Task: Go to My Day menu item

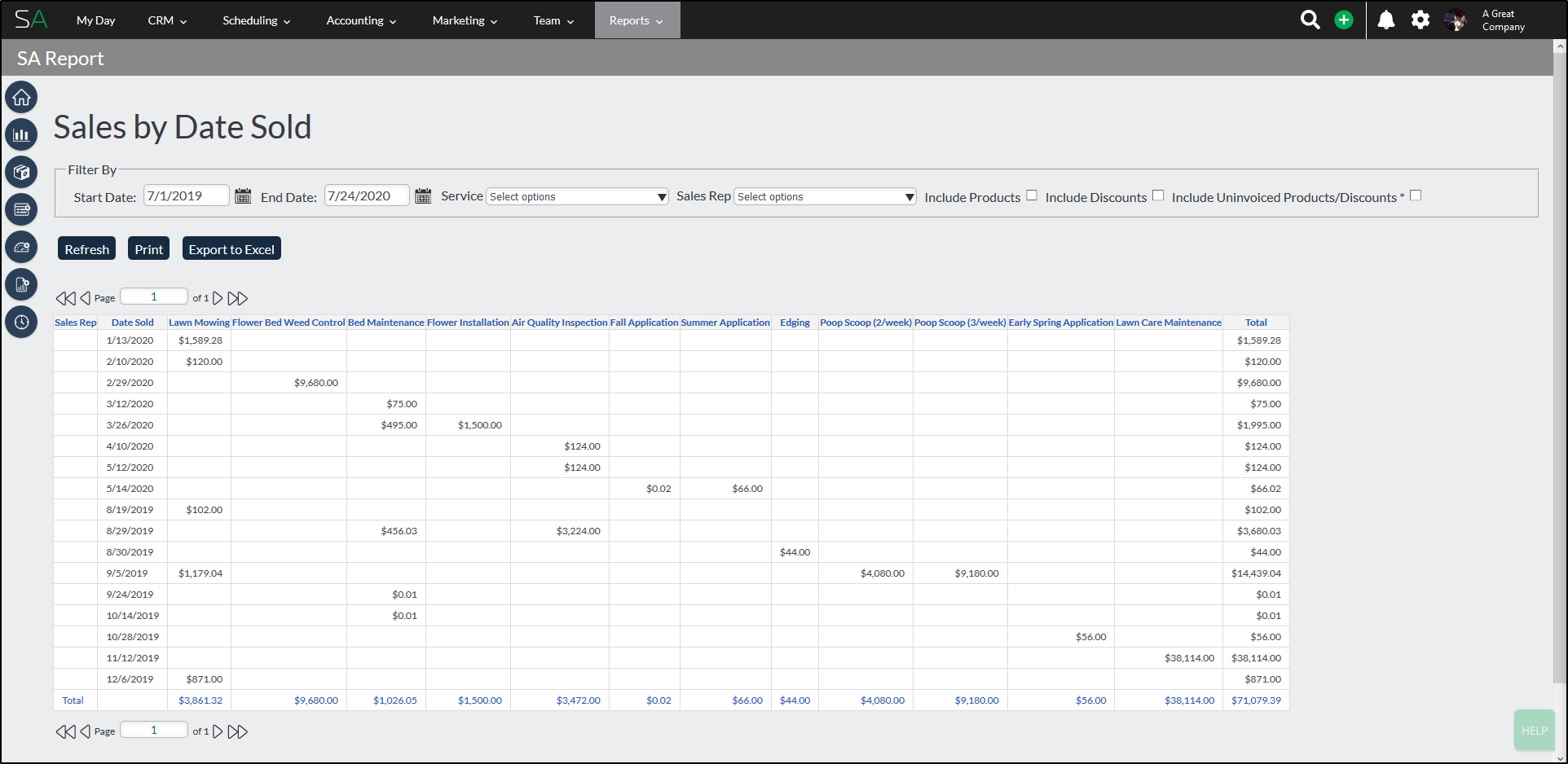Action: [x=95, y=20]
